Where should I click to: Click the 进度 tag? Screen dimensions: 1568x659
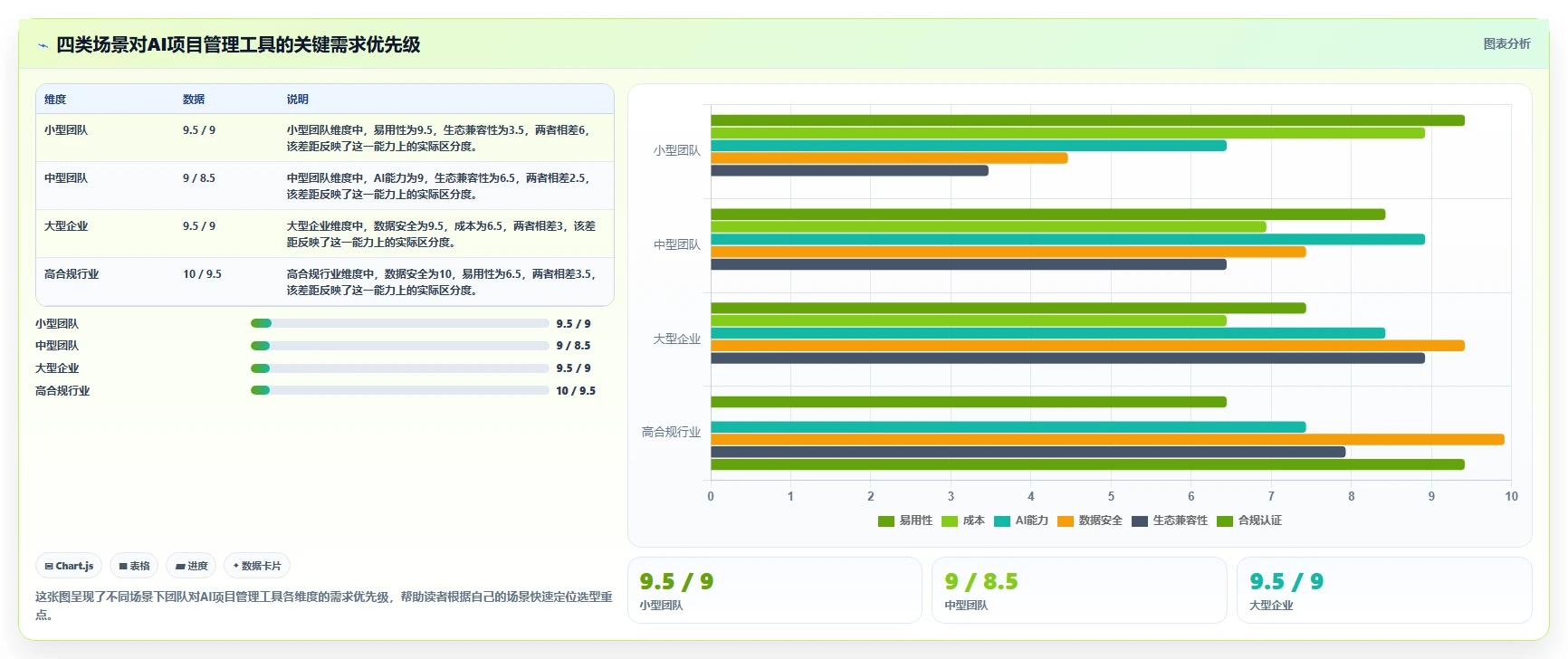click(x=191, y=566)
